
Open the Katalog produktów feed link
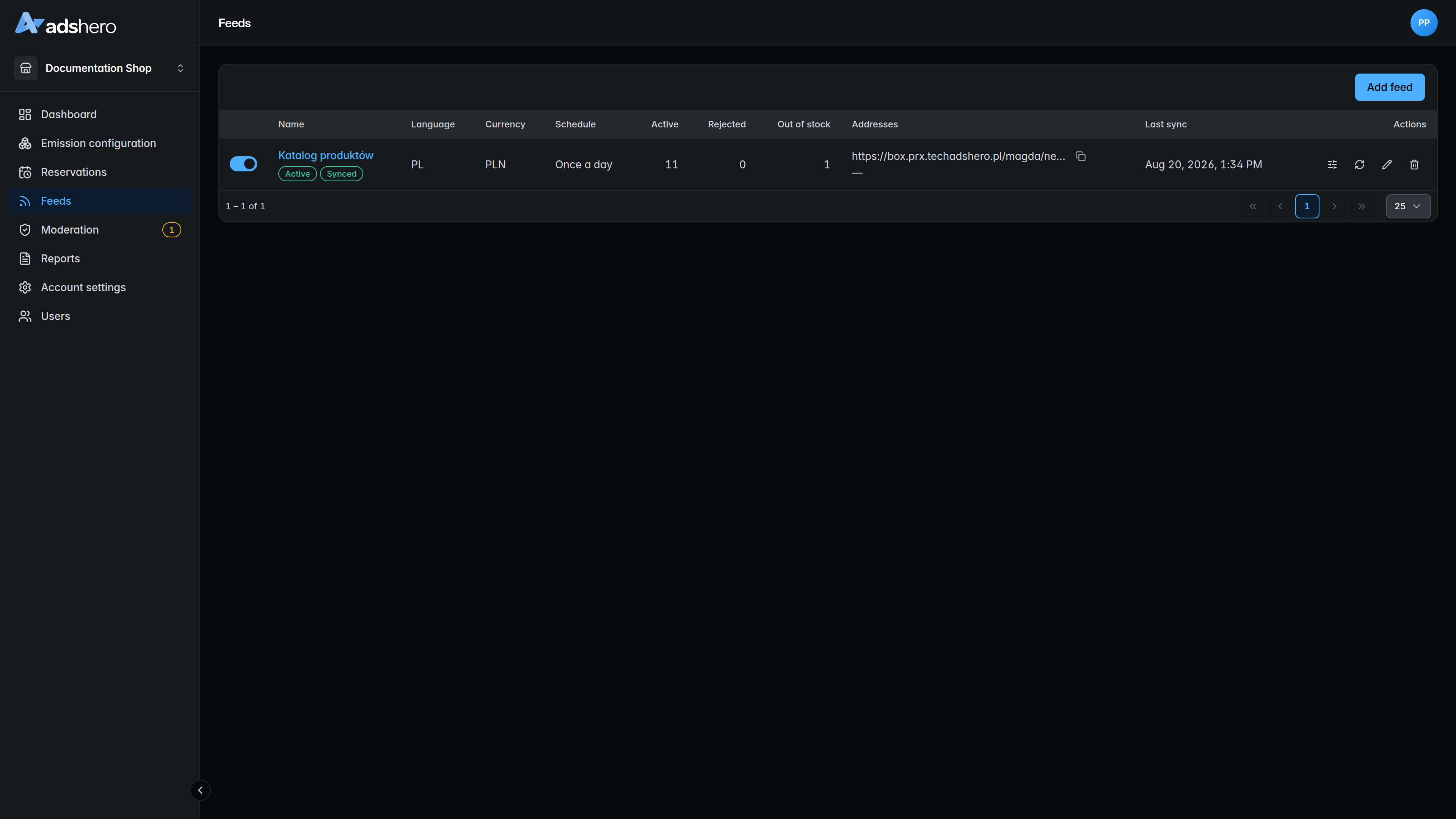pyautogui.click(x=326, y=155)
